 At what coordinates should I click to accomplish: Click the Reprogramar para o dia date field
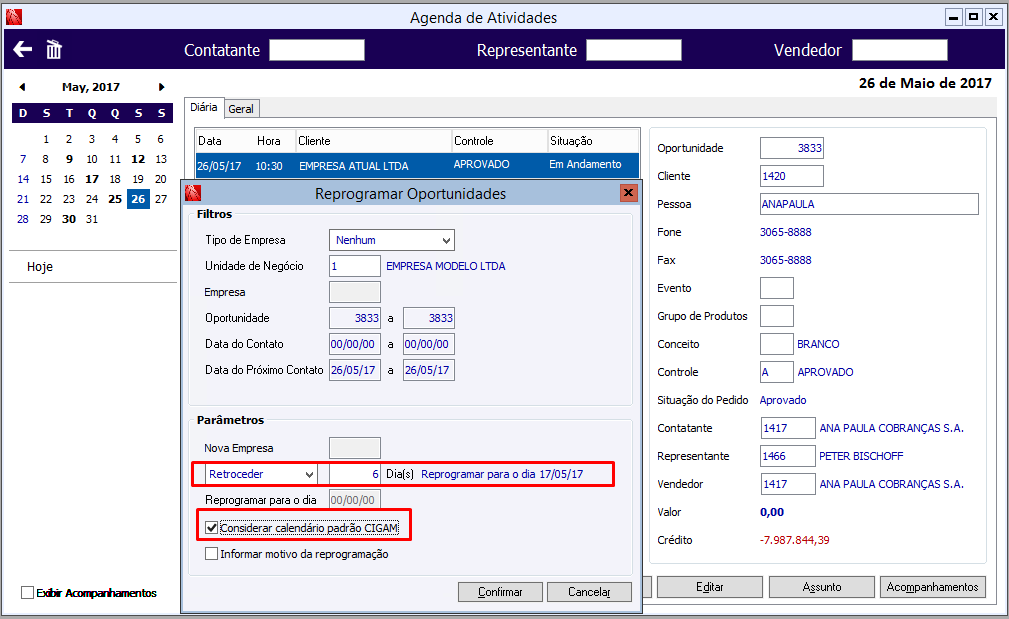[x=355, y=500]
